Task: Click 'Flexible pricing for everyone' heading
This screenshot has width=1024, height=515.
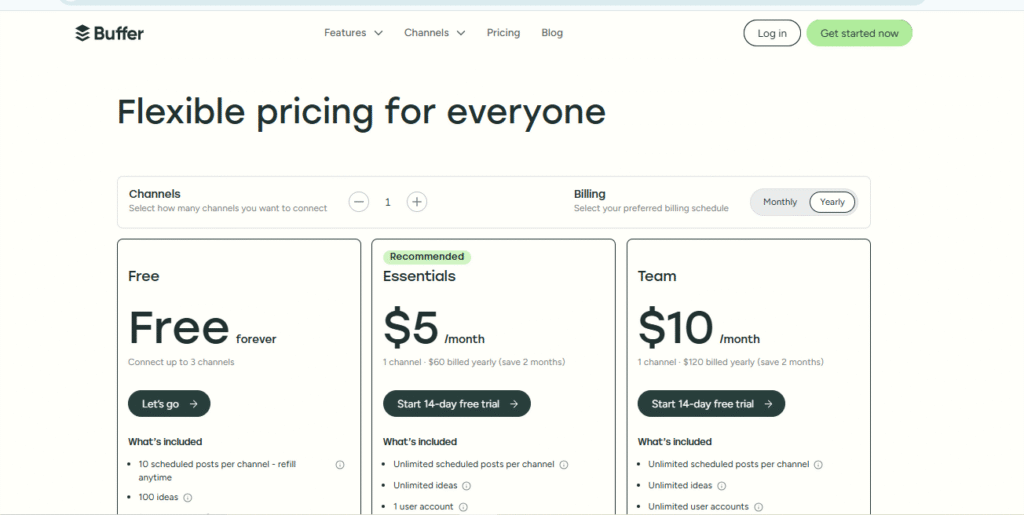Action: [361, 112]
